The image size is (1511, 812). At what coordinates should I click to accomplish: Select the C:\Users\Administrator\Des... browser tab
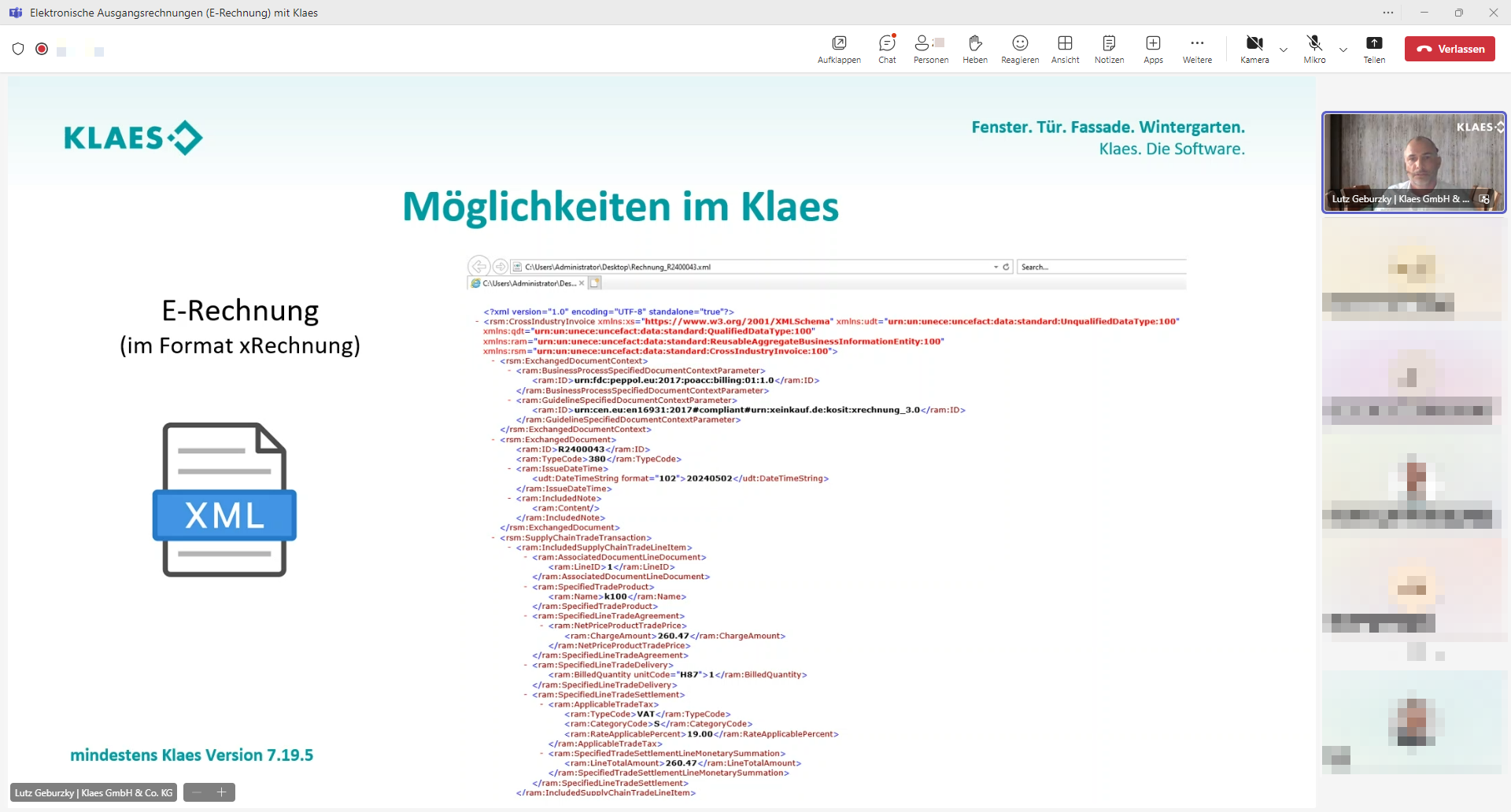click(x=527, y=283)
